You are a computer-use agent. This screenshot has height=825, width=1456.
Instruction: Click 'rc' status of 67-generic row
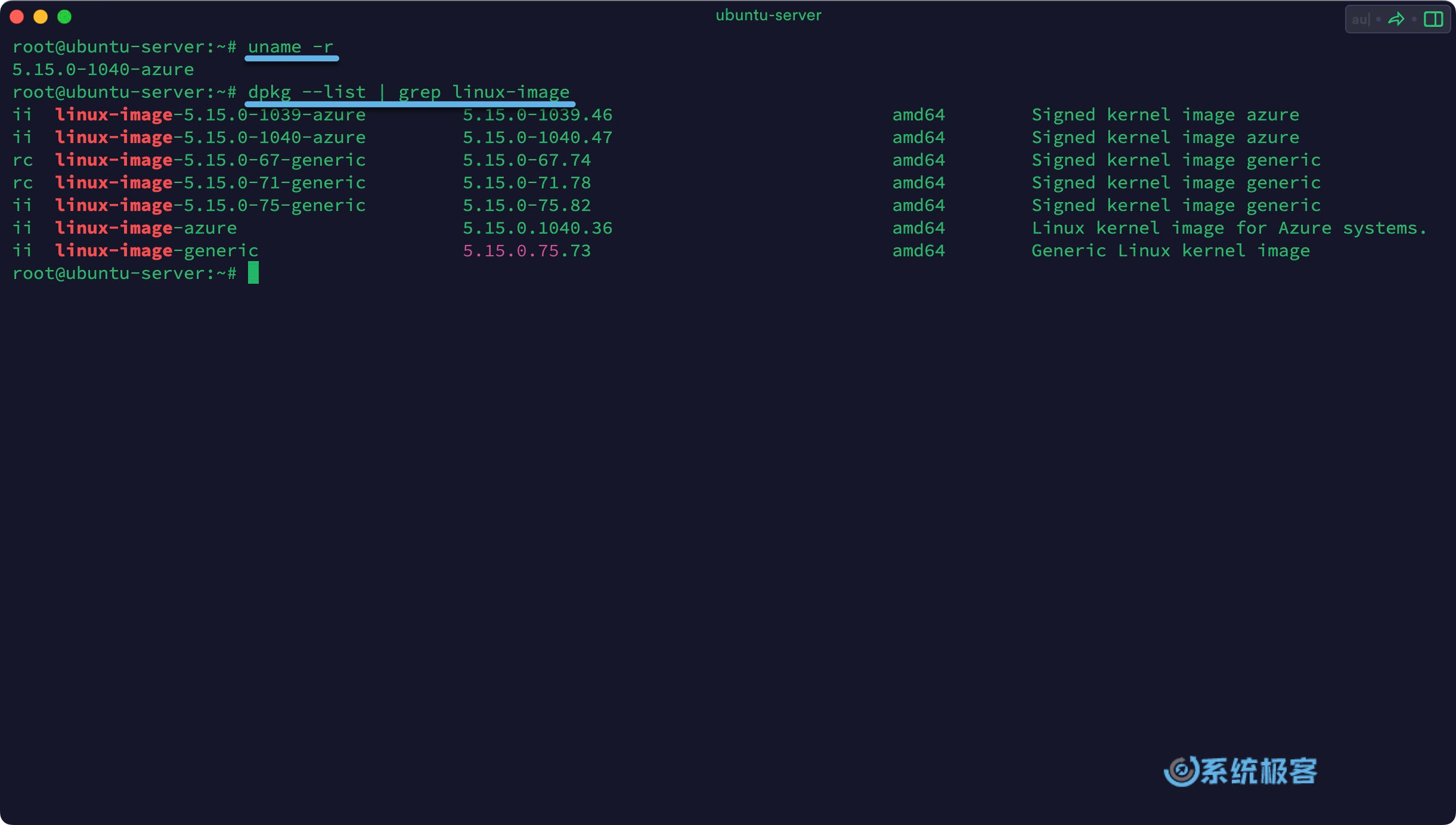pyautogui.click(x=23, y=160)
